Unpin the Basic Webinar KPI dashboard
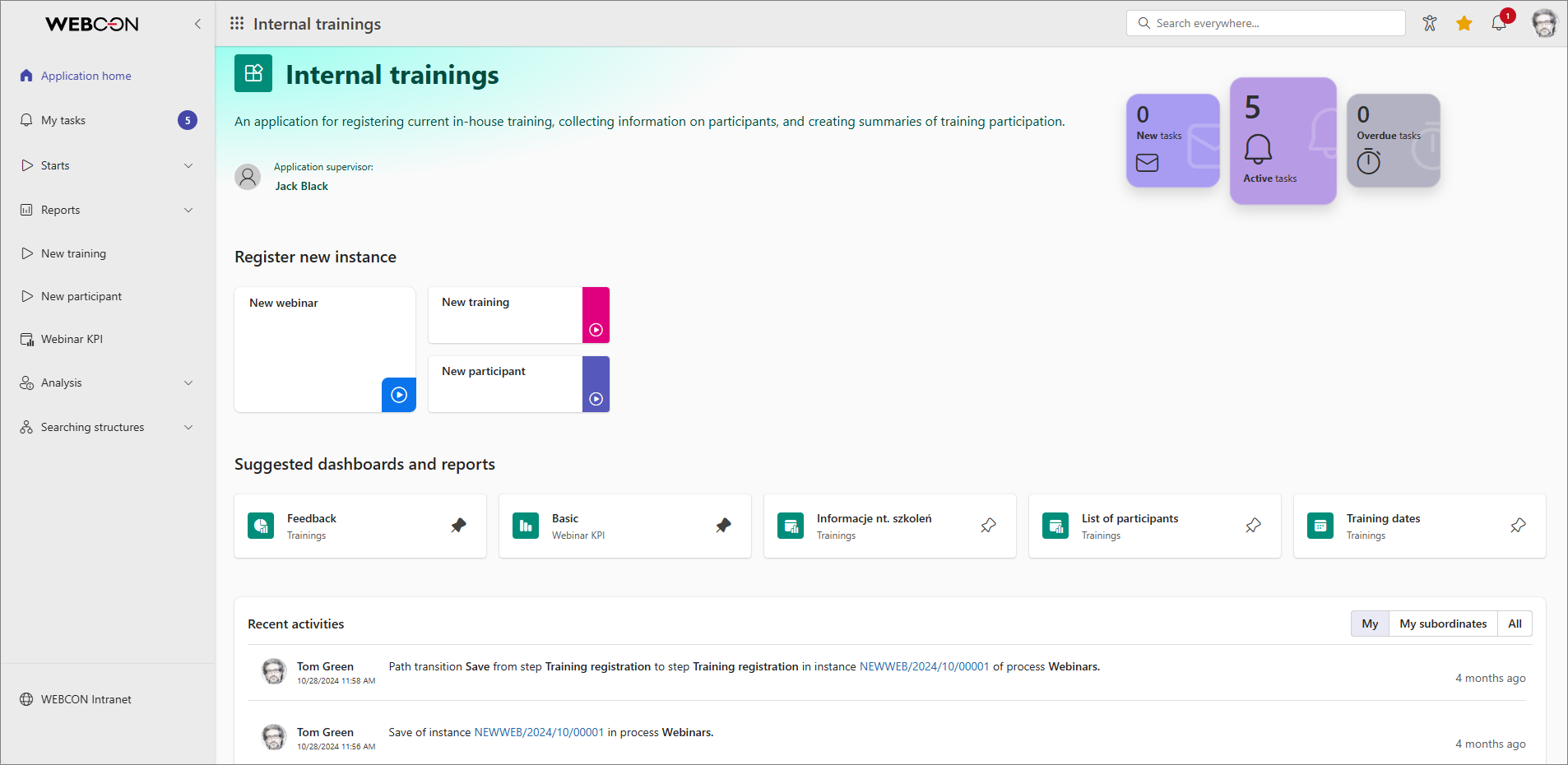The image size is (1568, 765). (724, 526)
